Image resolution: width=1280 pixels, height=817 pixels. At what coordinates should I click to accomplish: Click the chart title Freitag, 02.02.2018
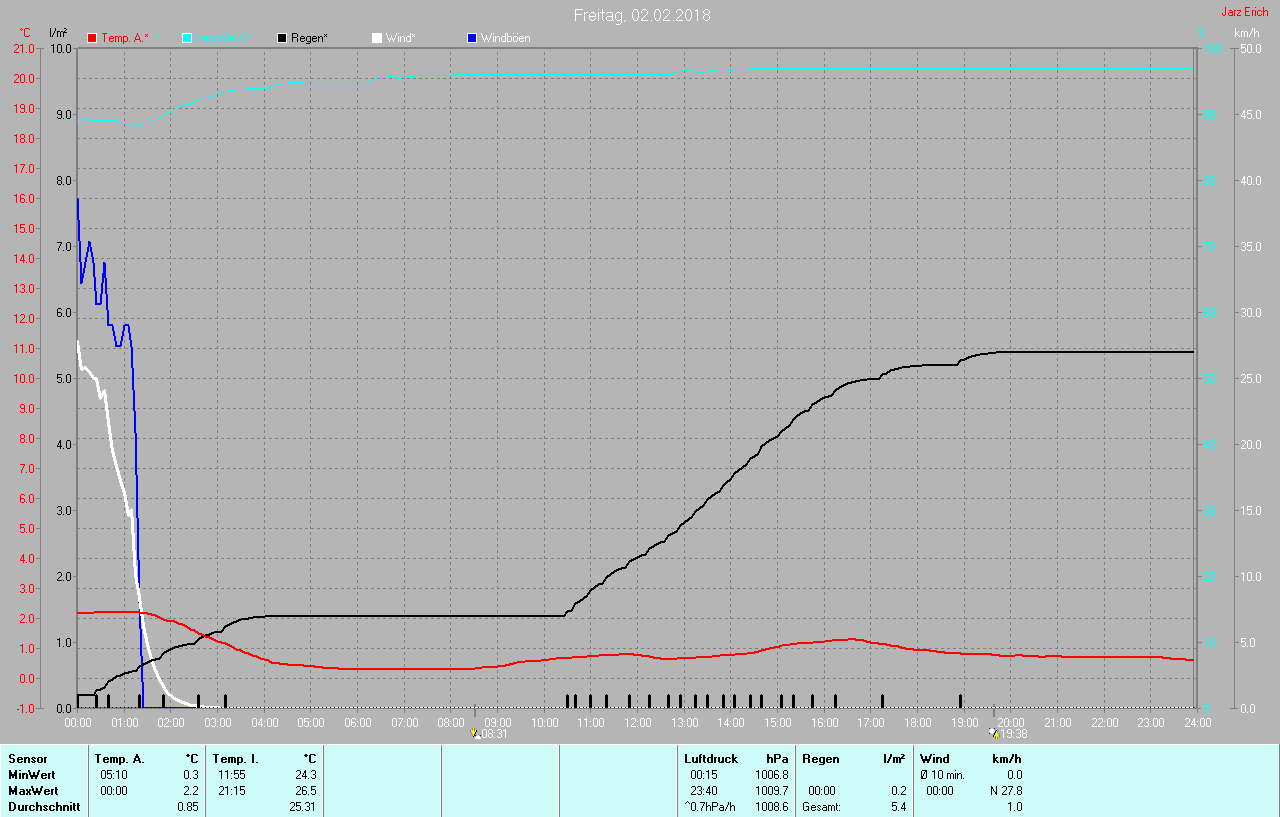pos(642,15)
